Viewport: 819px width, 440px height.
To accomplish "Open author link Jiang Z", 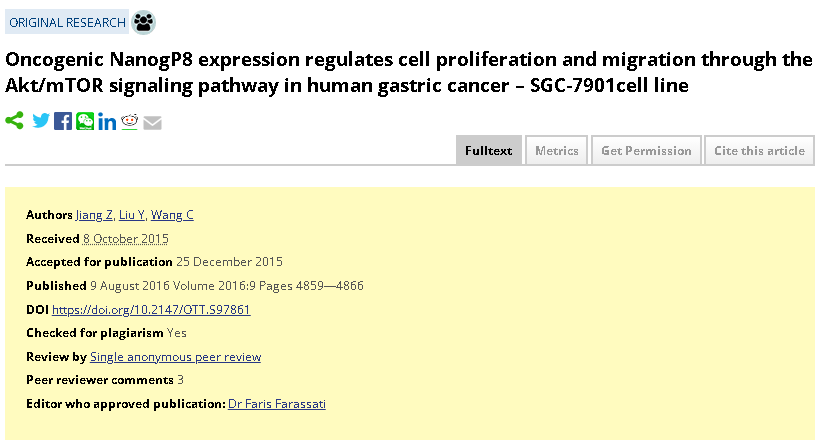I will click(x=95, y=215).
